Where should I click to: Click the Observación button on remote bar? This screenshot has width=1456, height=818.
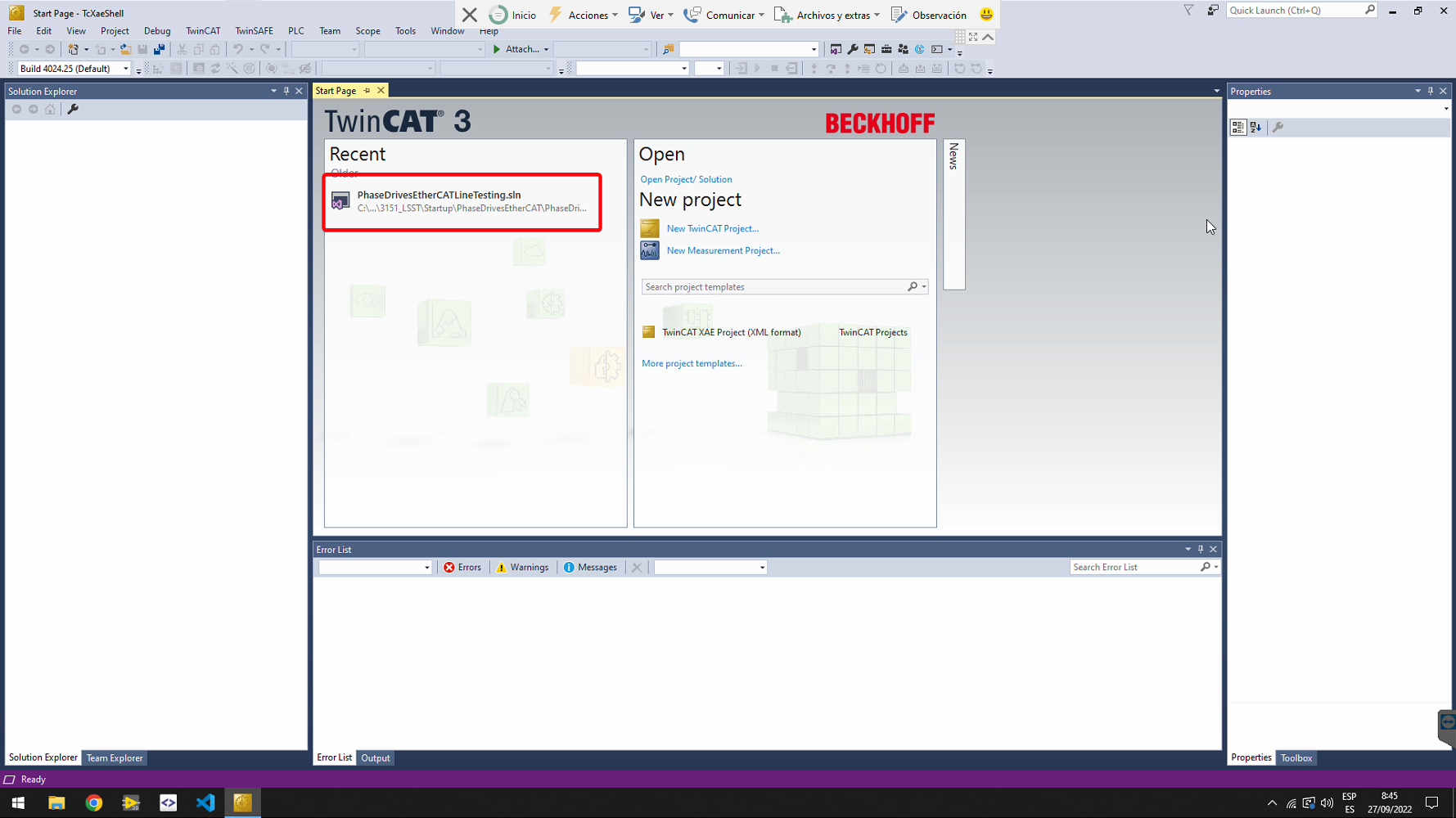tap(929, 15)
